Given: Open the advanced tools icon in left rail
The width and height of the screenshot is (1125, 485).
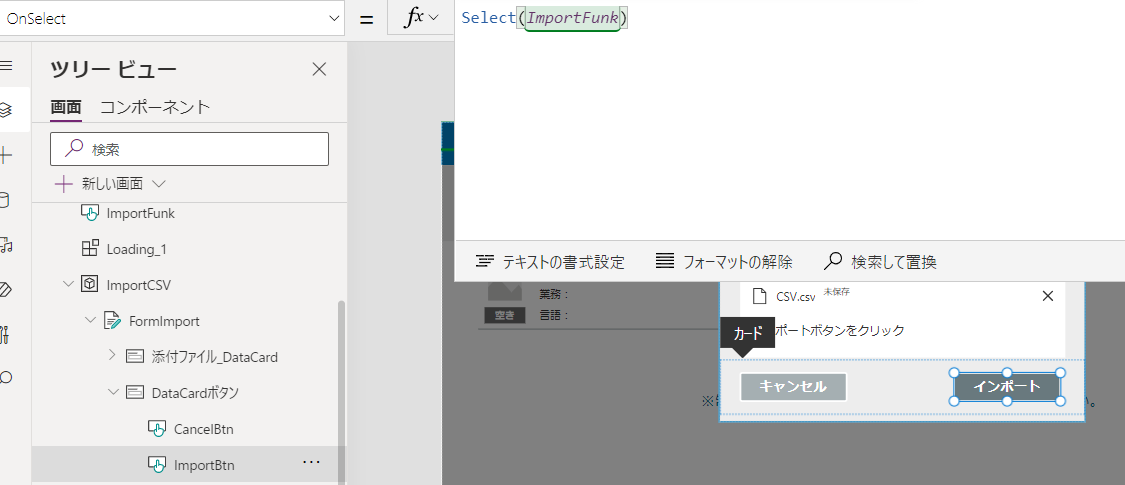Looking at the screenshot, I should click(5, 334).
